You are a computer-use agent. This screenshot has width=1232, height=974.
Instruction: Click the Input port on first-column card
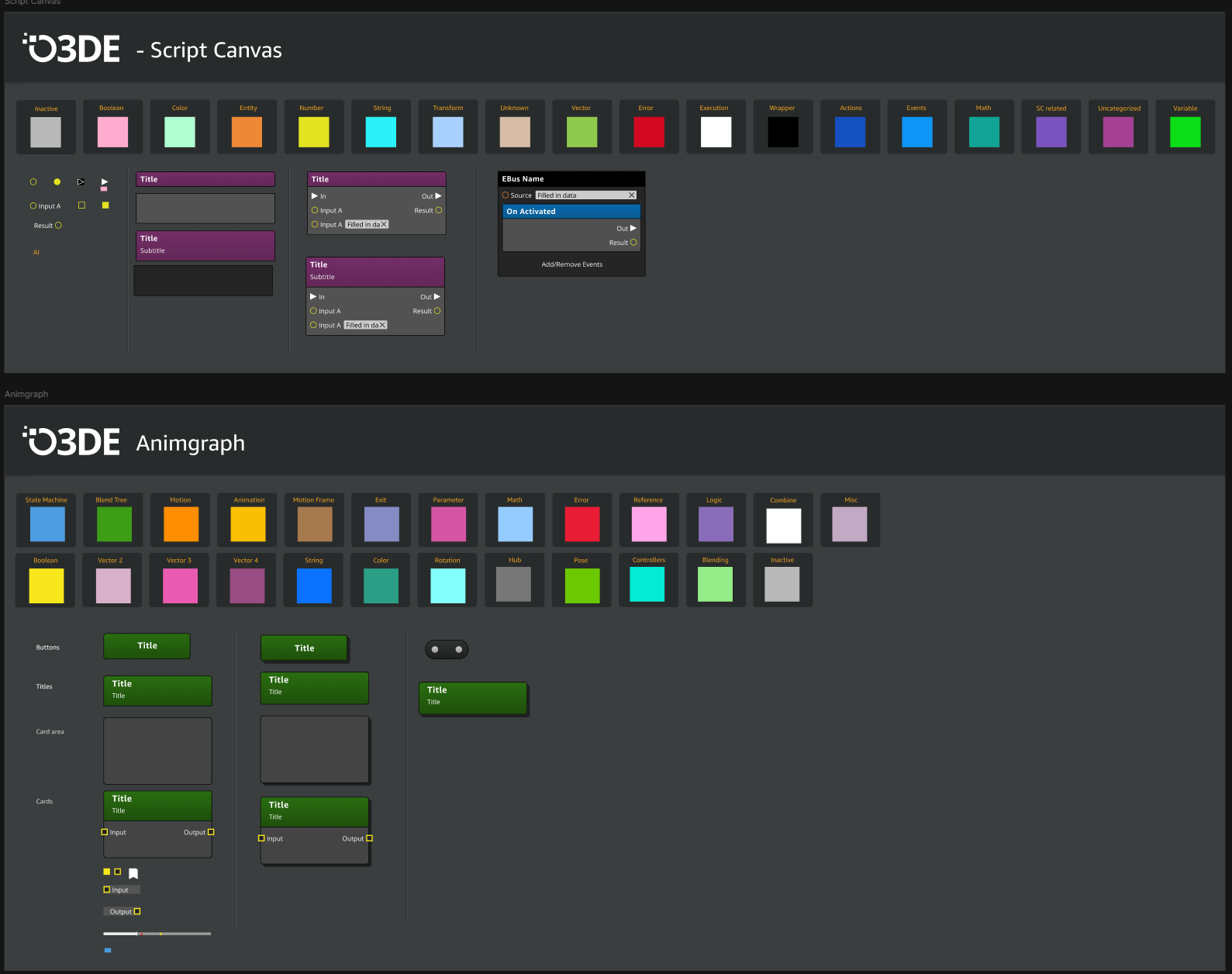pyautogui.click(x=105, y=832)
